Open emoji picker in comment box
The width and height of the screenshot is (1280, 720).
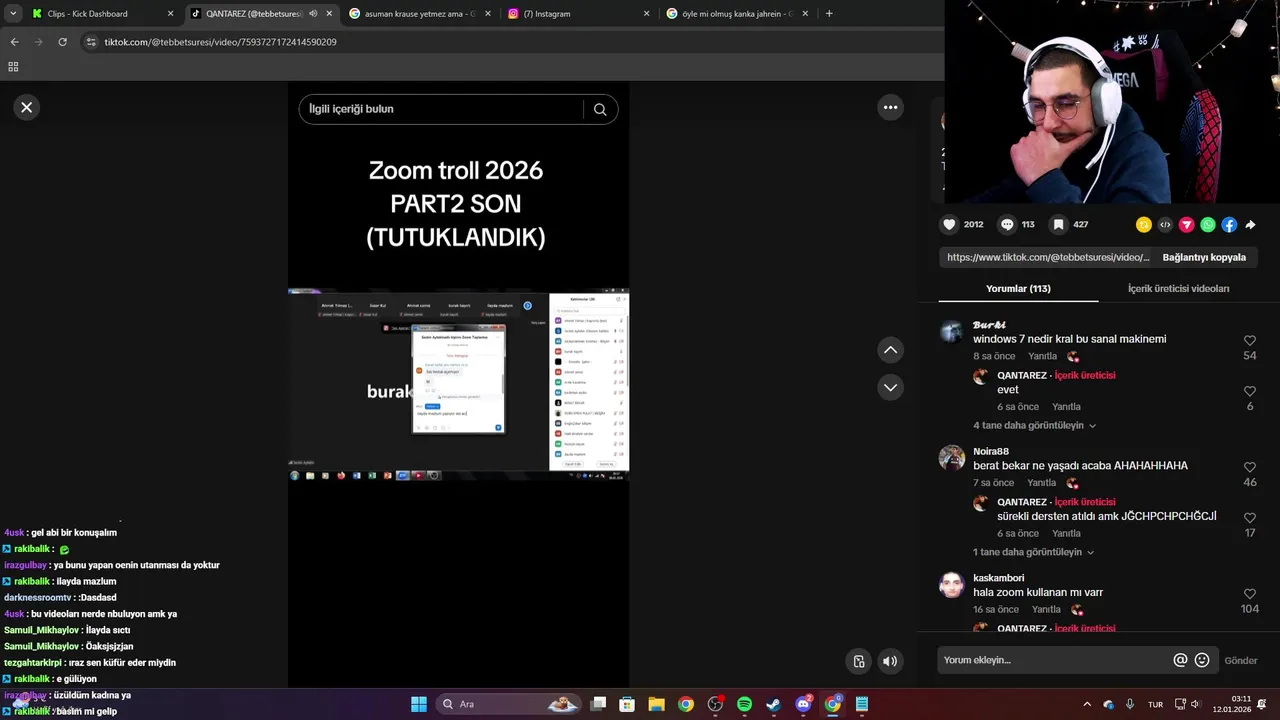[x=1202, y=660]
